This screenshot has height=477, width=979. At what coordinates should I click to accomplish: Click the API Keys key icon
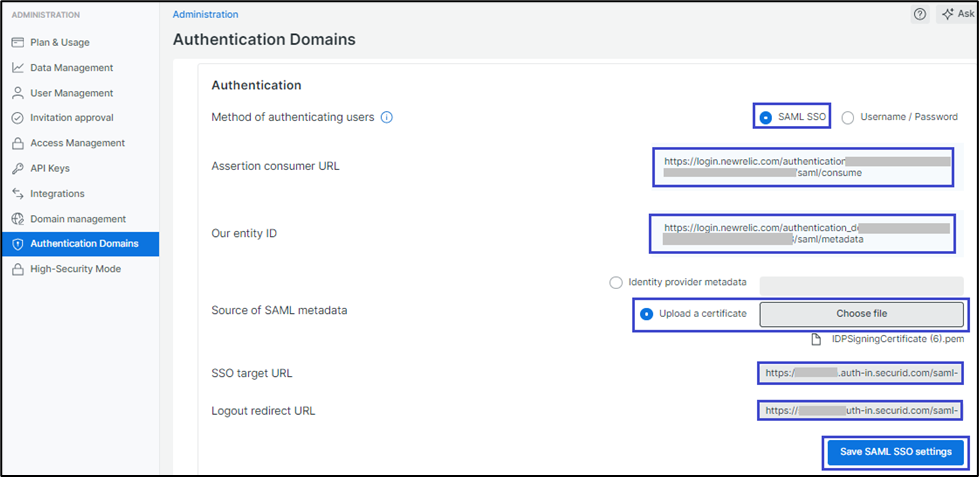18,168
